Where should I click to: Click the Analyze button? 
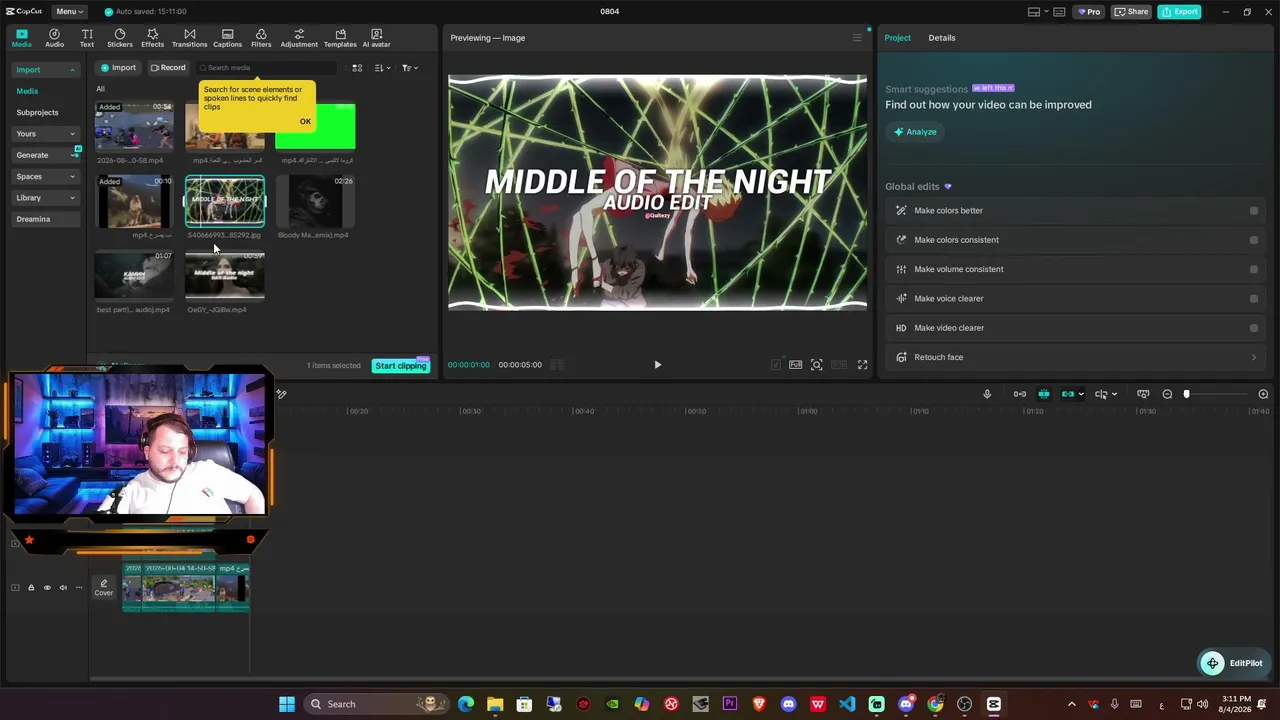(x=915, y=132)
